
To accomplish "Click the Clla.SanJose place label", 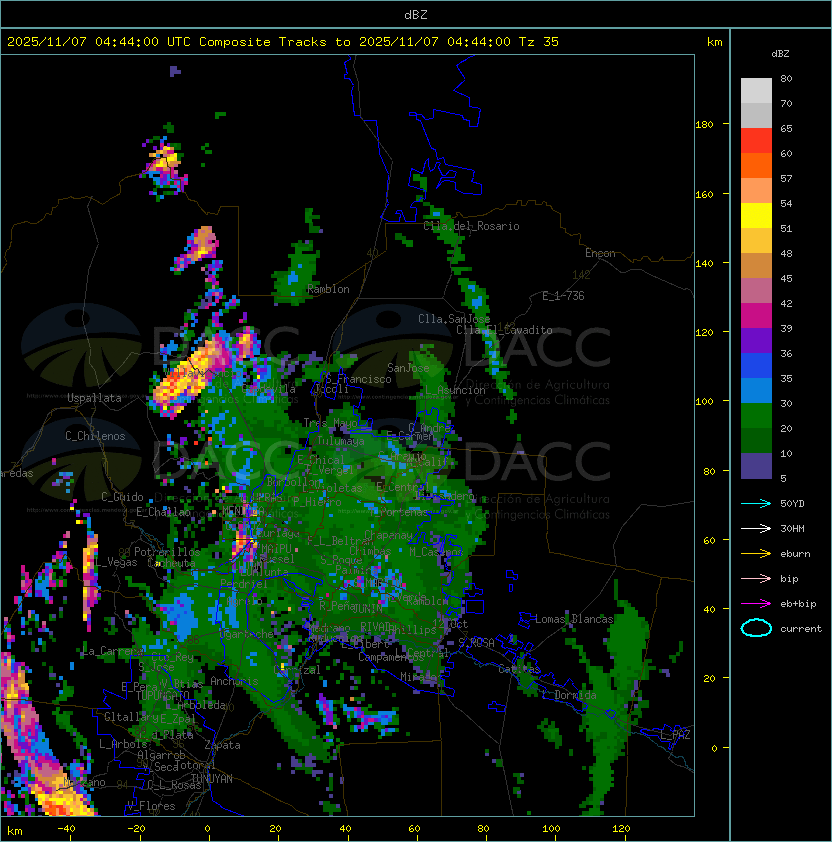I will pos(454,319).
